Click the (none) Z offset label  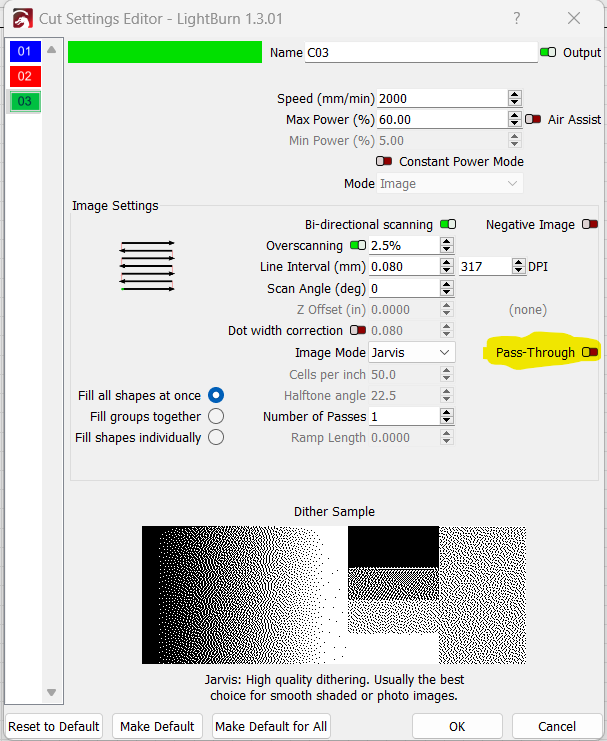[528, 310]
